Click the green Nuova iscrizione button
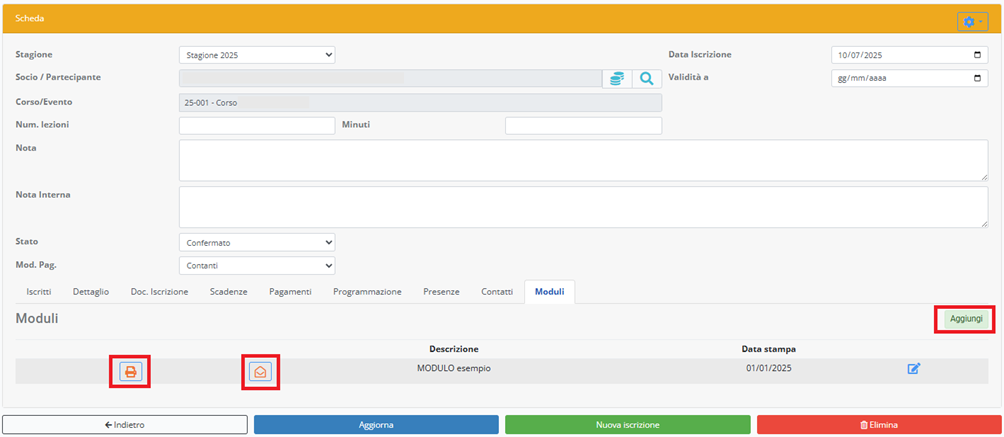Image resolution: width=1004 pixels, height=437 pixels. (x=627, y=425)
